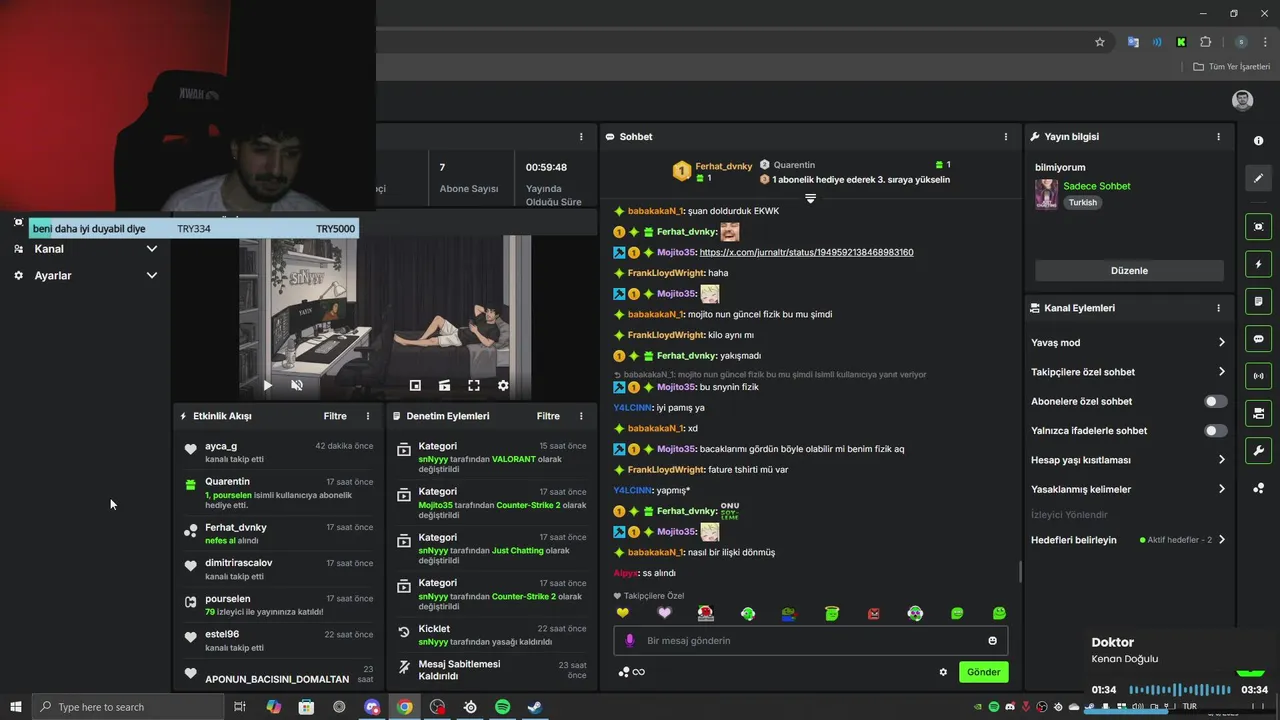The height and width of the screenshot is (720, 1280).
Task: Open Filtre in Etkinlik Akışı panel
Action: tap(335, 416)
